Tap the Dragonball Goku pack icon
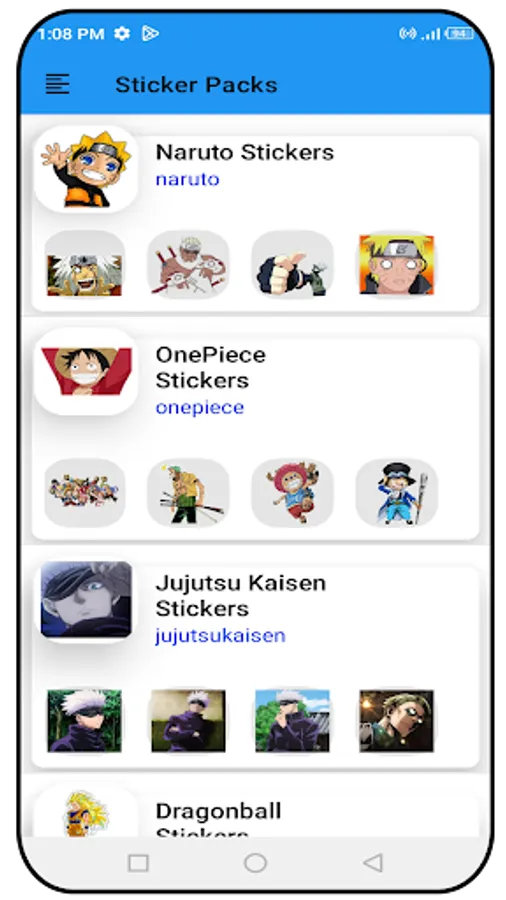The width and height of the screenshot is (506, 900). tap(86, 813)
